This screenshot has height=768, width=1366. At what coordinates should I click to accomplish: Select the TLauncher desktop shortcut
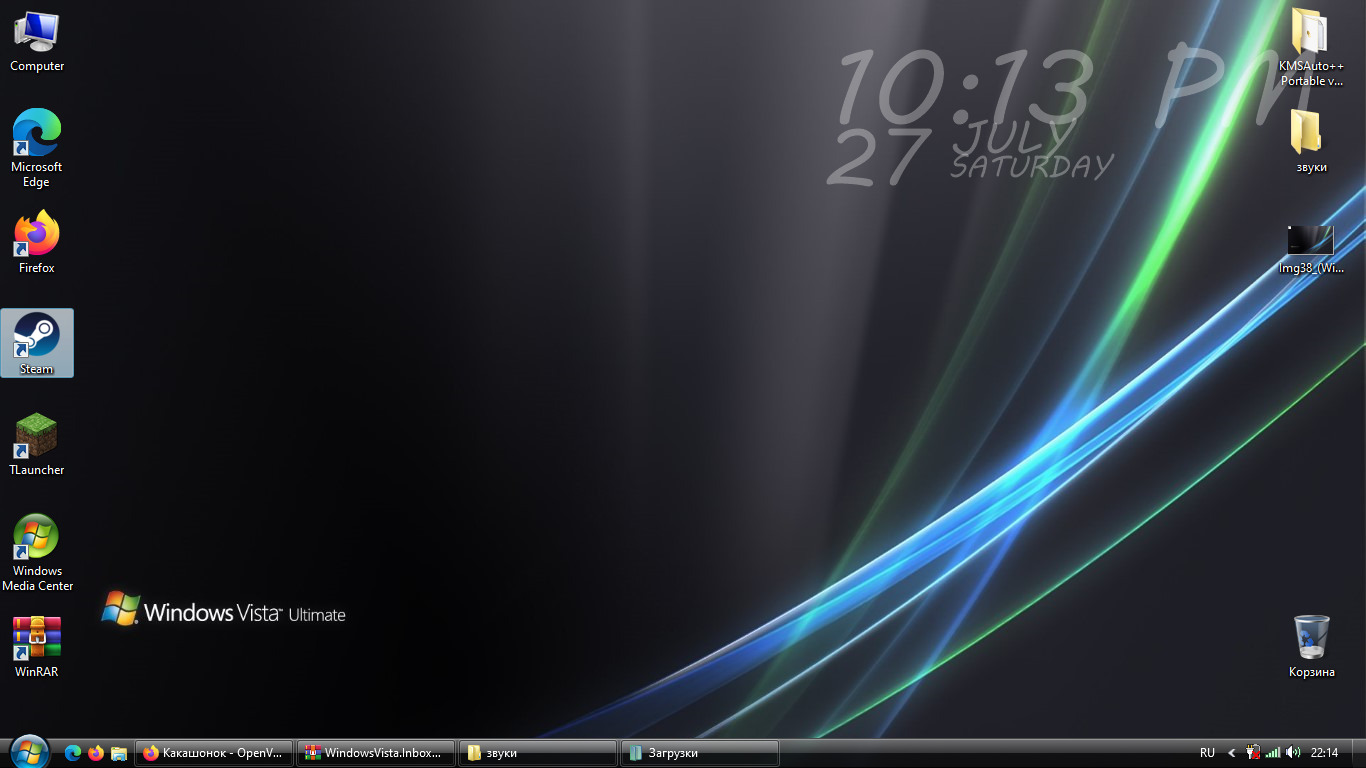click(x=37, y=444)
